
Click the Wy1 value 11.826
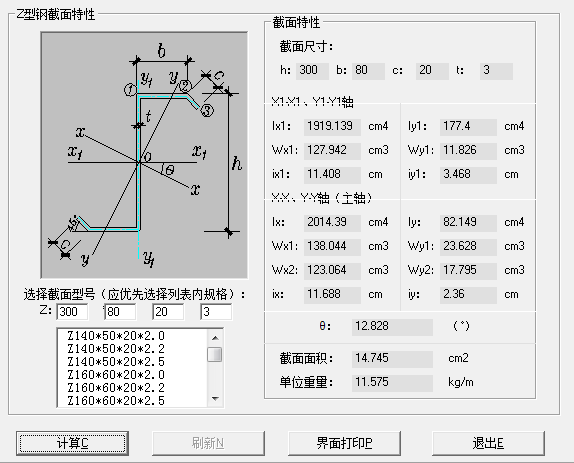(x=468, y=150)
